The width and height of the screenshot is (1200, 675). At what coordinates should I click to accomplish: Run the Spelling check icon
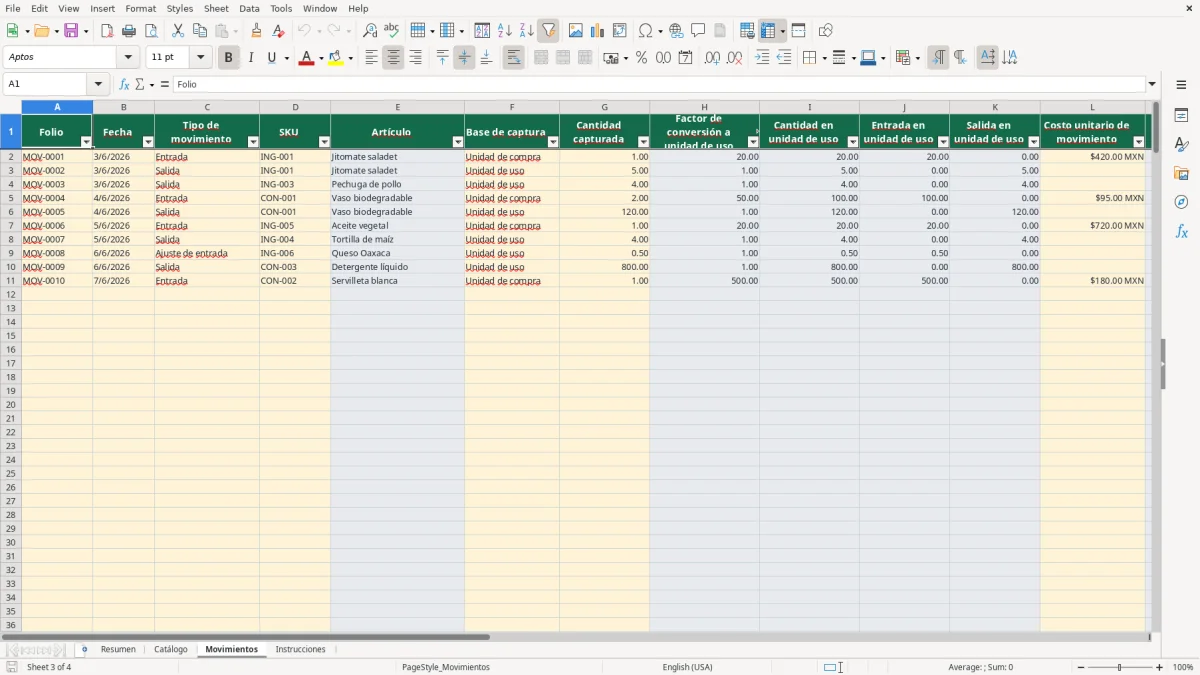(392, 31)
